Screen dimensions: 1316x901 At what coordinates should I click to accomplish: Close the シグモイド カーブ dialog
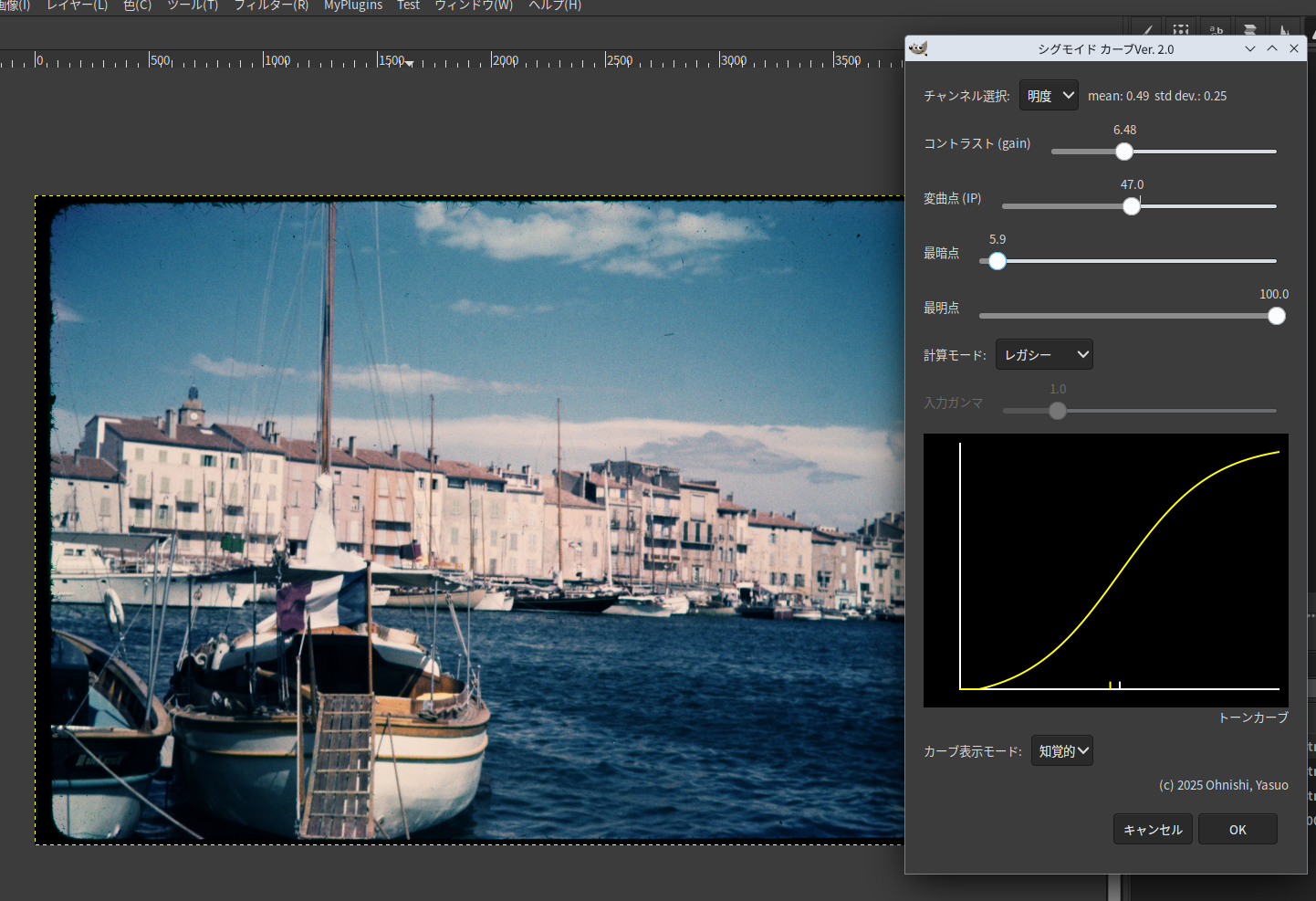[x=1294, y=48]
